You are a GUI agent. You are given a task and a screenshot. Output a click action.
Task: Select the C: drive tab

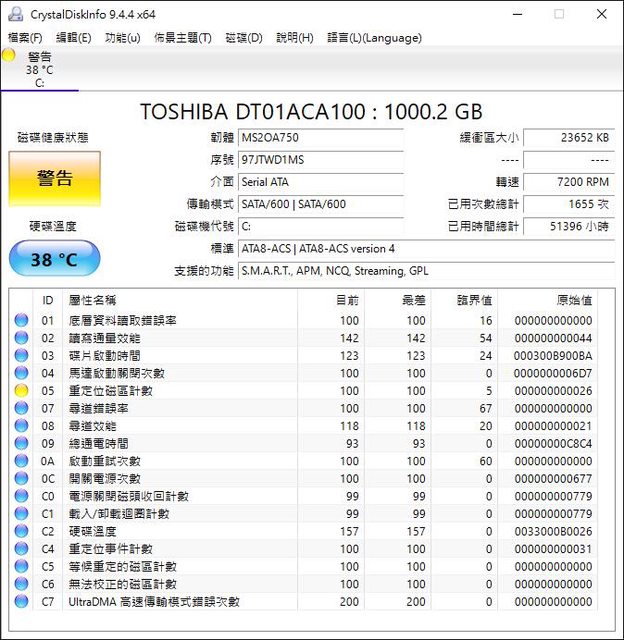coord(40,70)
